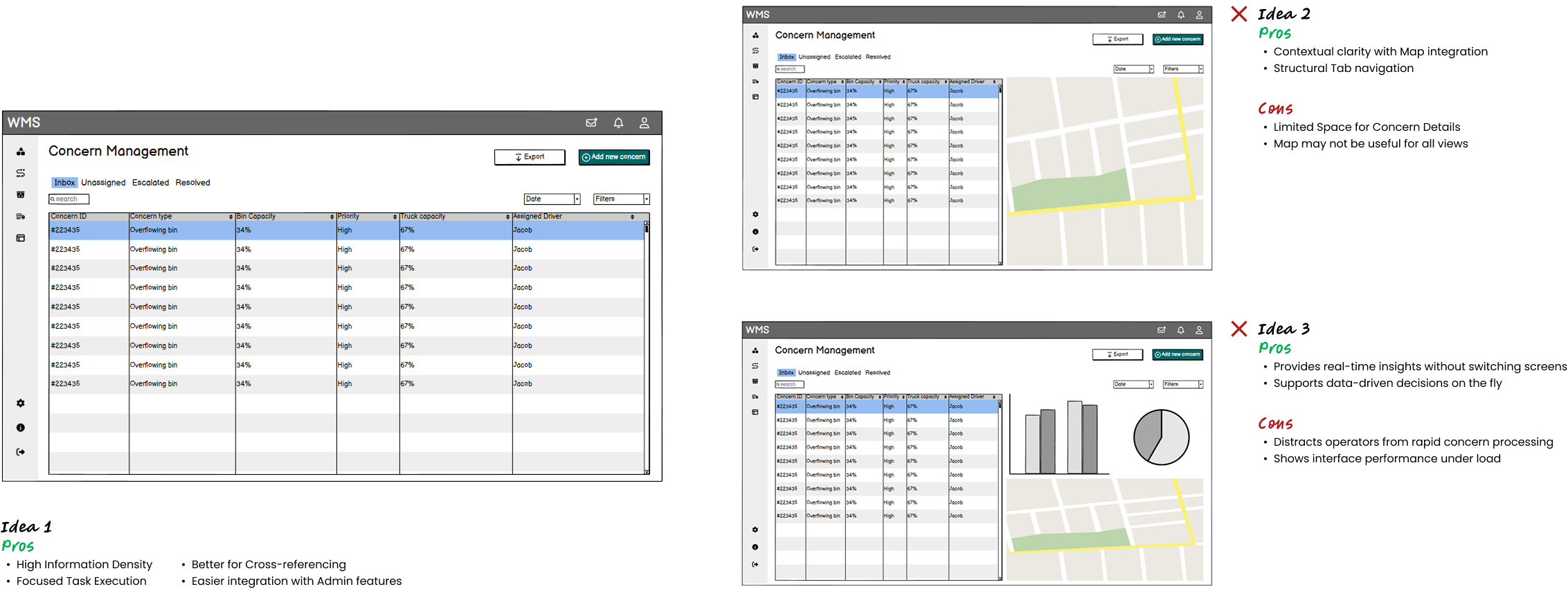Click logout arrow icon in the large left sidebar
This screenshot has width=1568, height=589.
pyautogui.click(x=21, y=452)
